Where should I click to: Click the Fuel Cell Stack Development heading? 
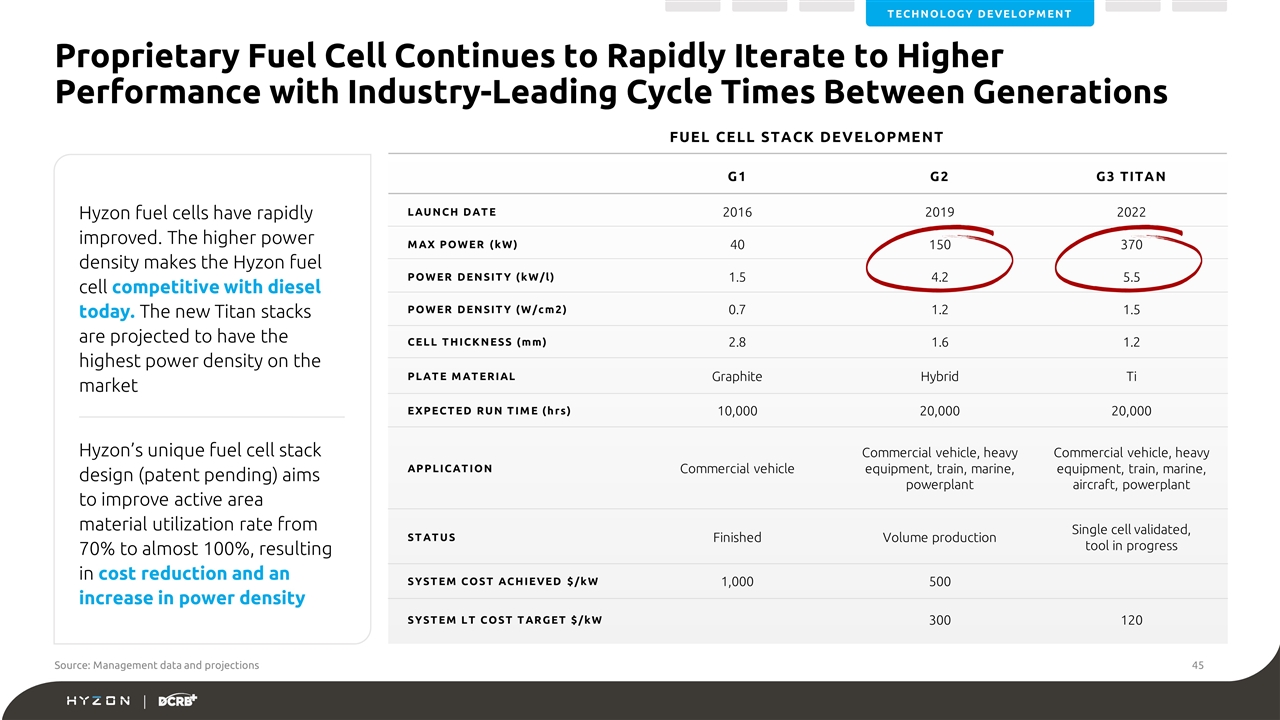(806, 137)
